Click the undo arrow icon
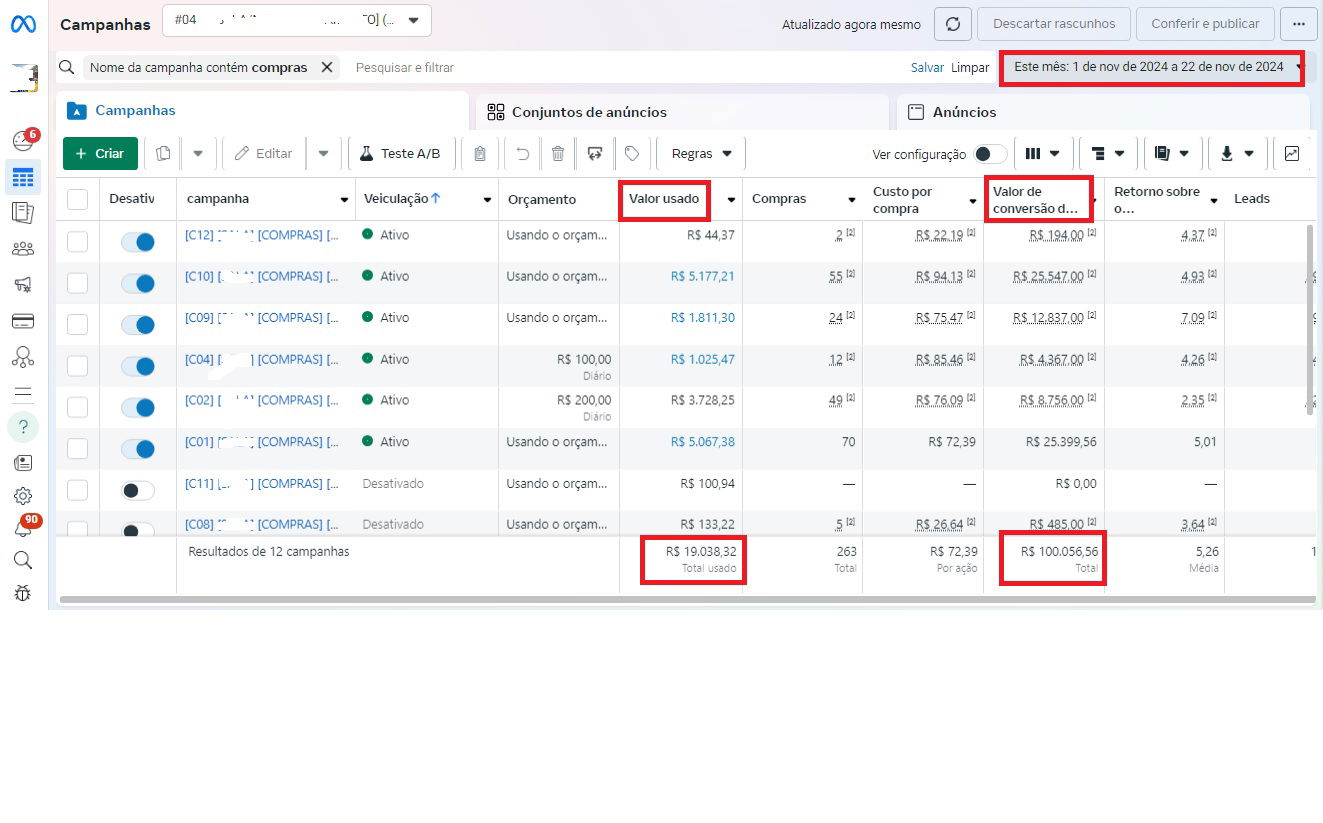The image size is (1323, 823). 522,153
